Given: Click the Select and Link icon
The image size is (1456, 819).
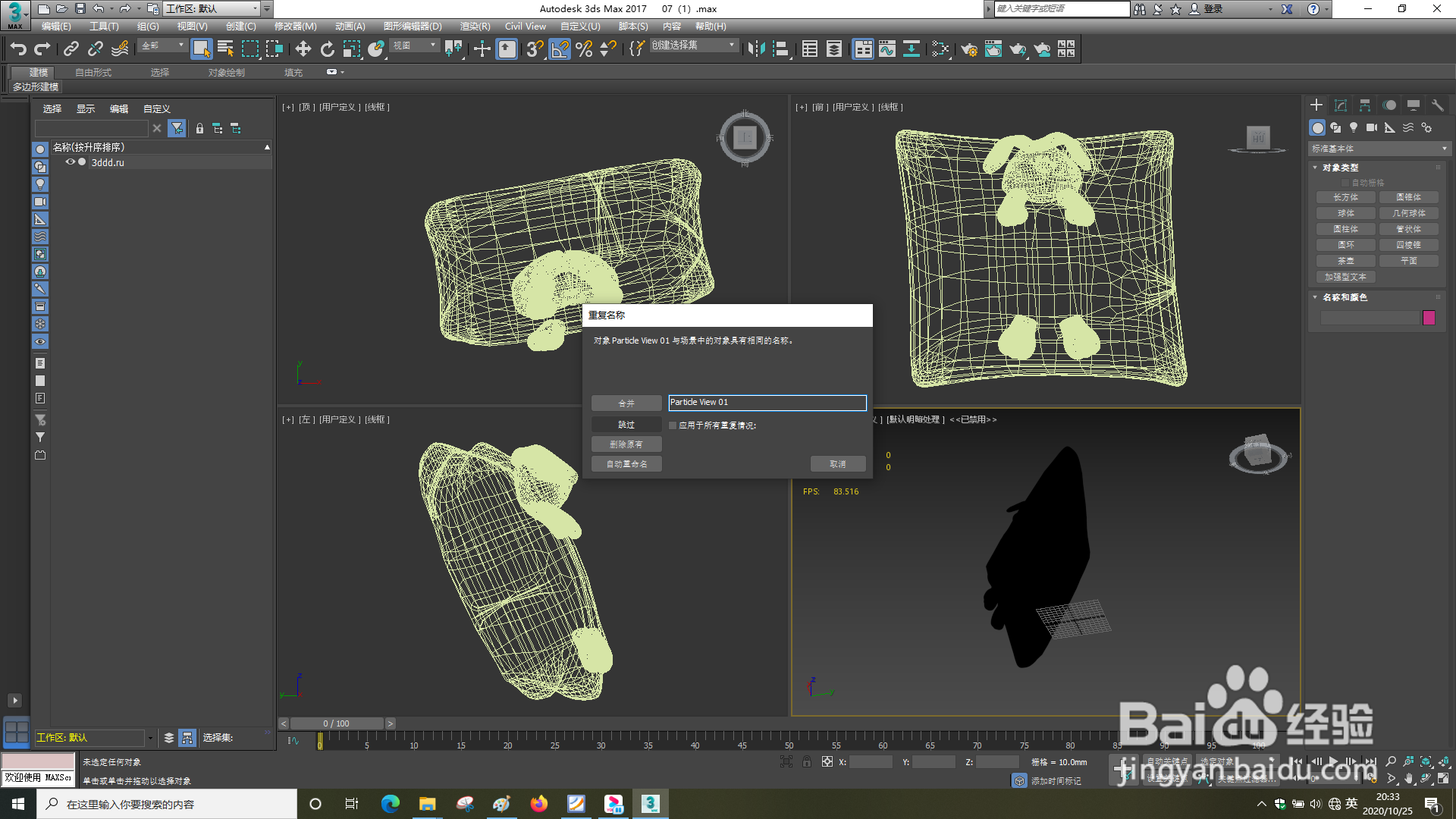Looking at the screenshot, I should coord(71,49).
